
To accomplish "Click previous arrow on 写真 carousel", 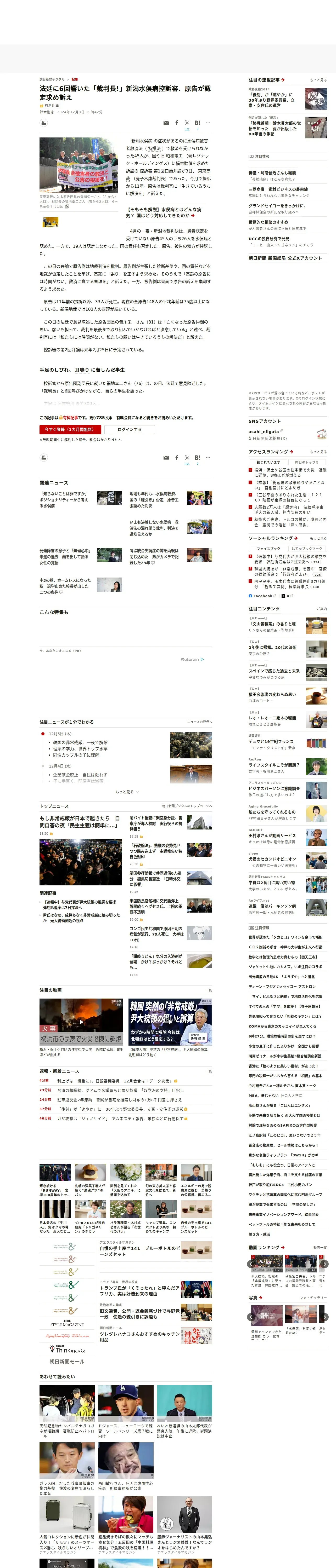I will [251, 1317].
